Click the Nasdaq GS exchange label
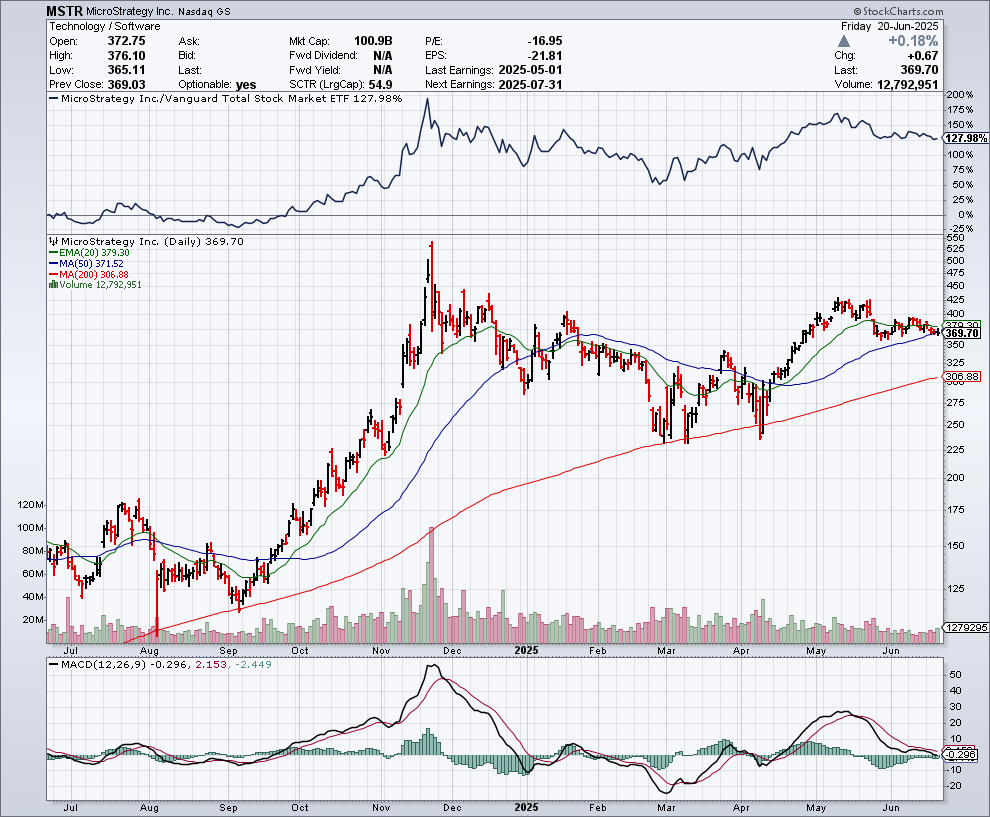The image size is (990, 817). click(204, 11)
